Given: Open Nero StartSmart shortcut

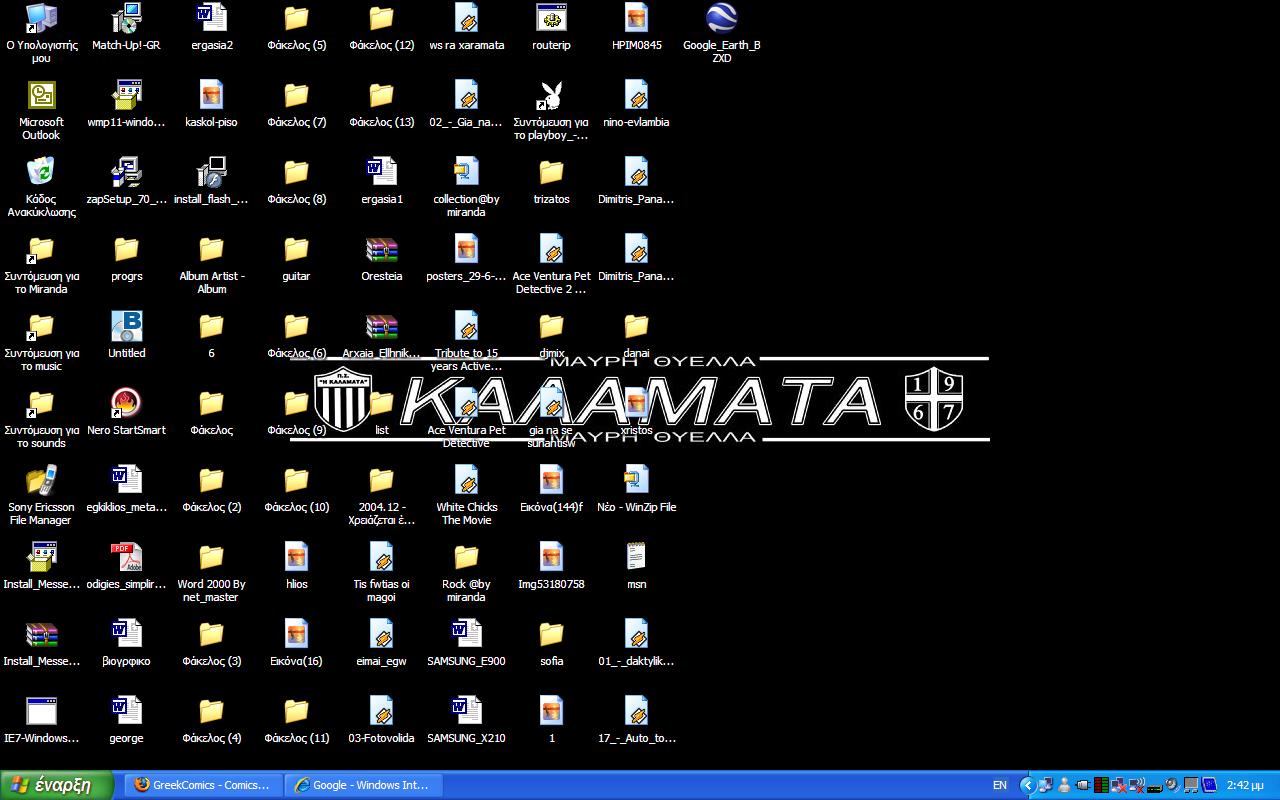Looking at the screenshot, I should pyautogui.click(x=126, y=403).
